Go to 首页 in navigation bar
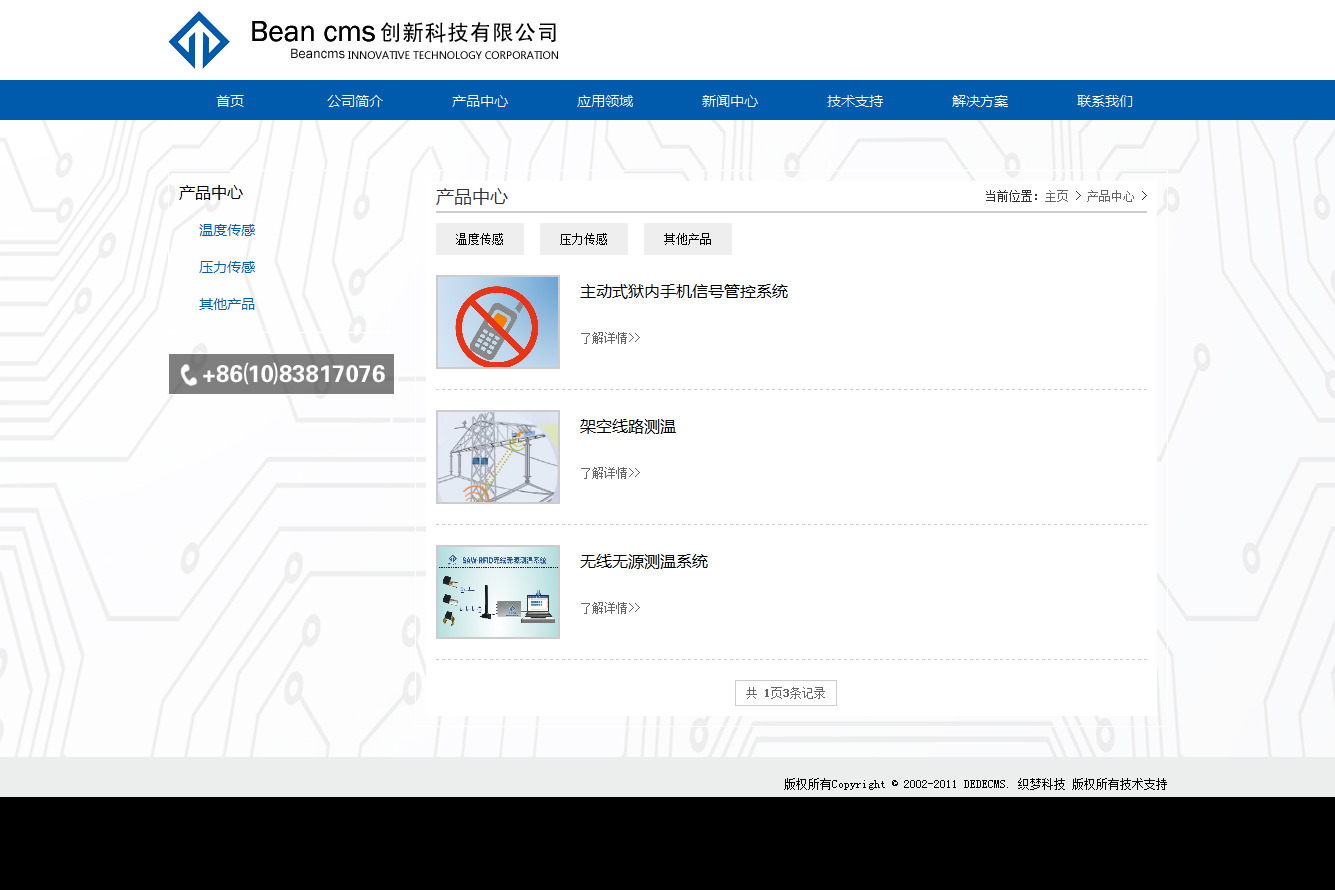This screenshot has width=1335, height=890. pyautogui.click(x=230, y=101)
